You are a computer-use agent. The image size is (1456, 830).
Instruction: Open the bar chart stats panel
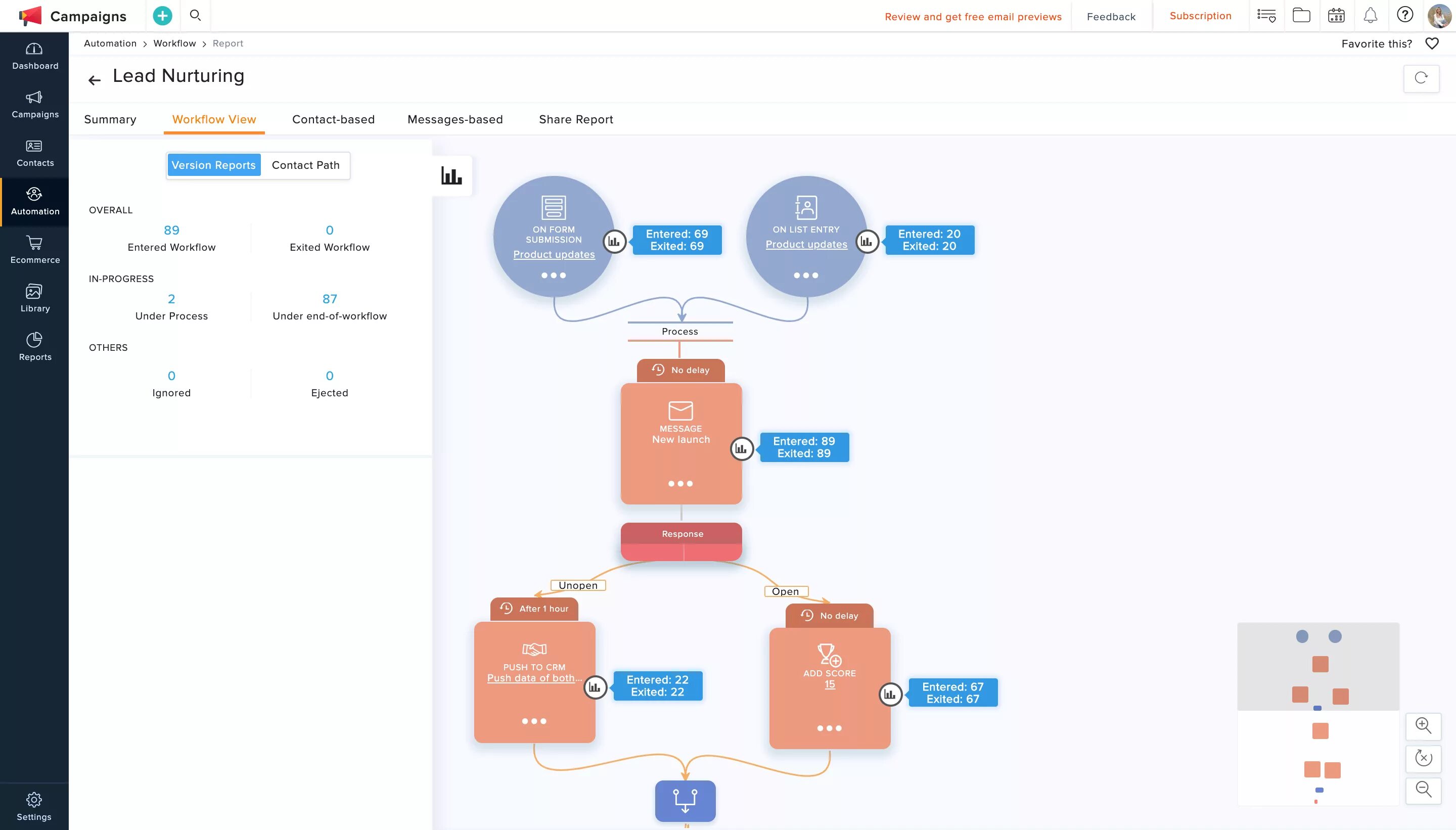click(x=451, y=175)
